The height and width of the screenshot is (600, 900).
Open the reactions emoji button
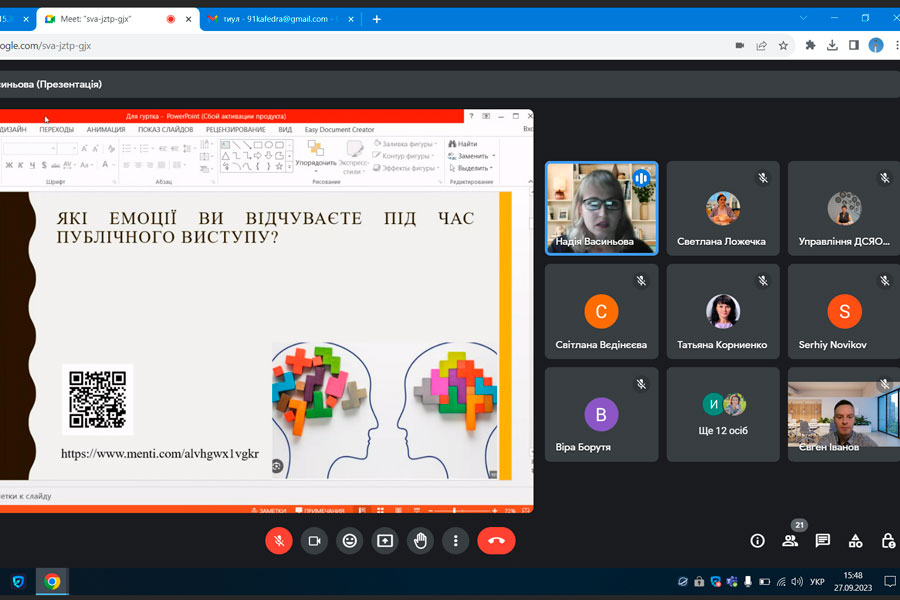click(x=349, y=540)
